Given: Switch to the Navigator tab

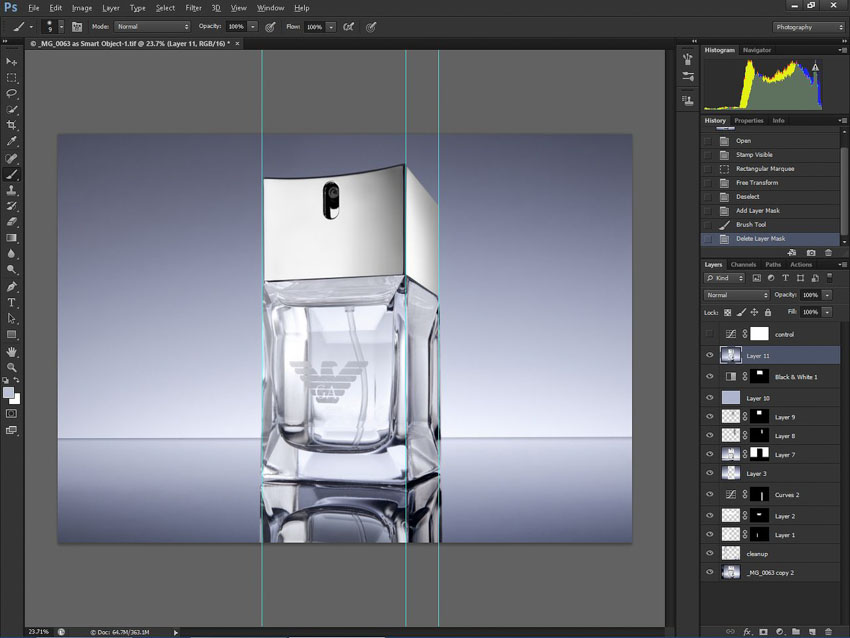Looking at the screenshot, I should point(757,50).
